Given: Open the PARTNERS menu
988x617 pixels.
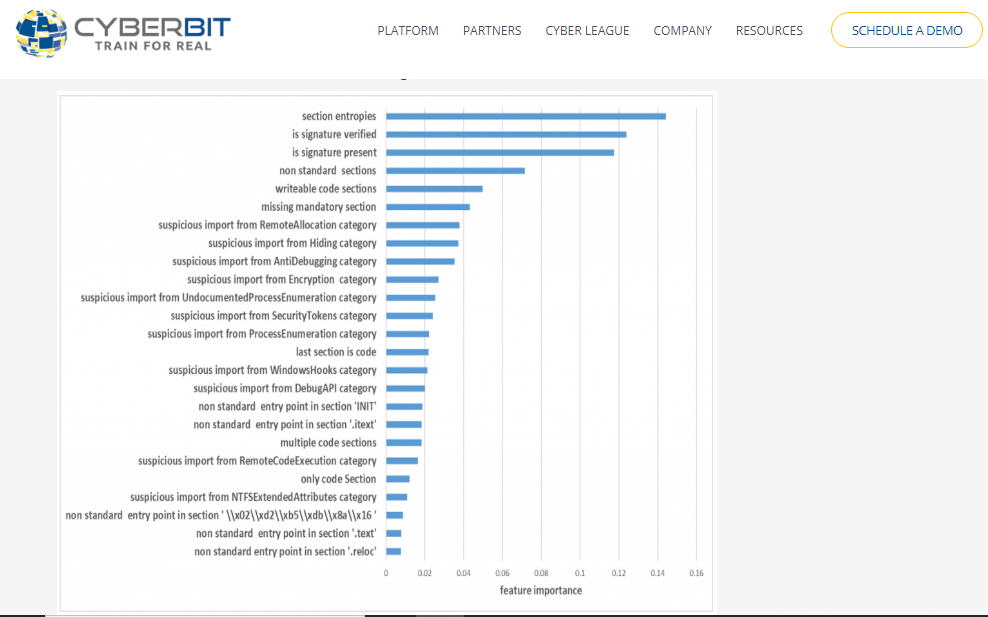Looking at the screenshot, I should point(492,30).
